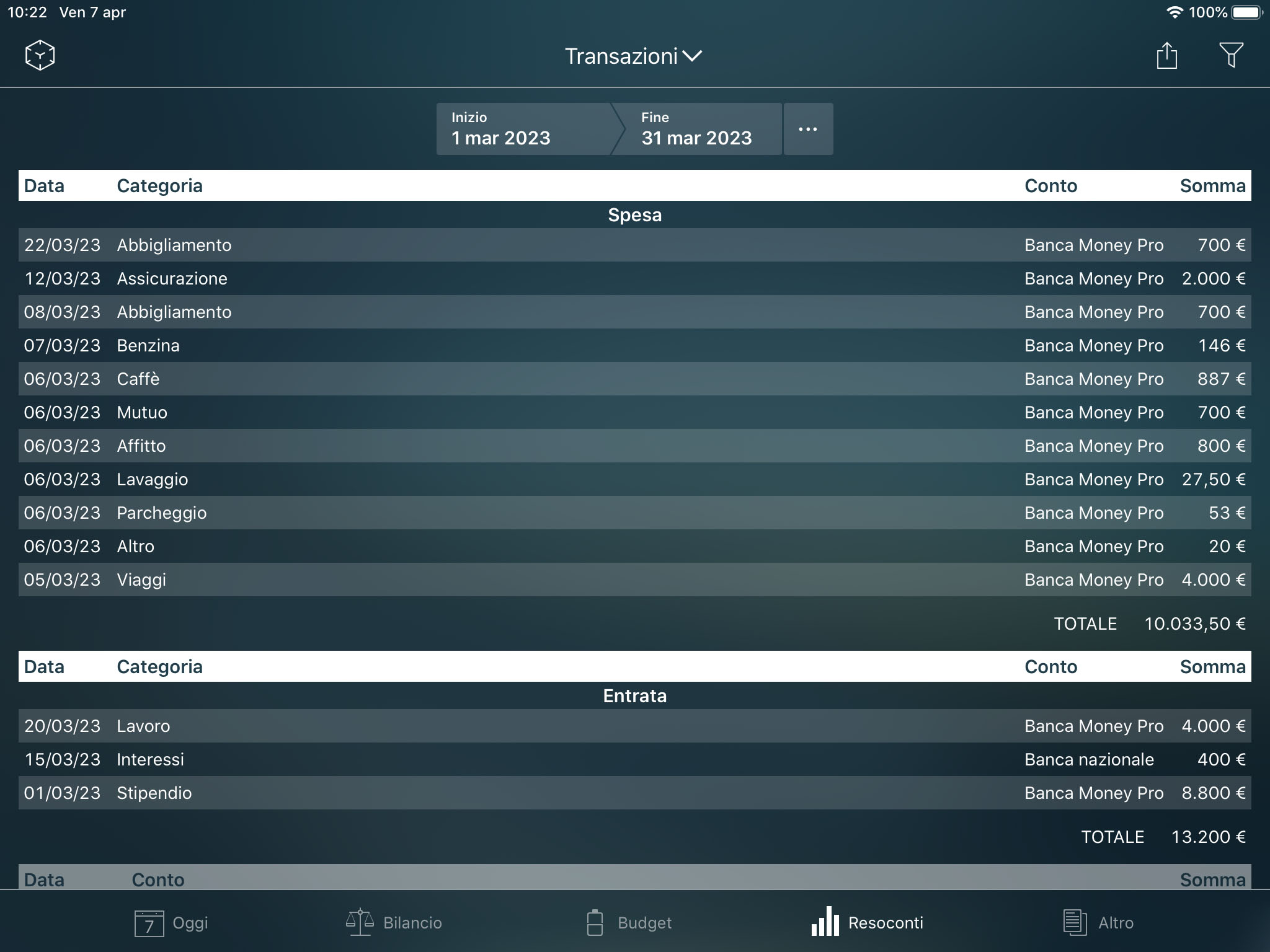Open more date options with the ellipsis button
This screenshot has height=952, width=1270.
point(808,129)
